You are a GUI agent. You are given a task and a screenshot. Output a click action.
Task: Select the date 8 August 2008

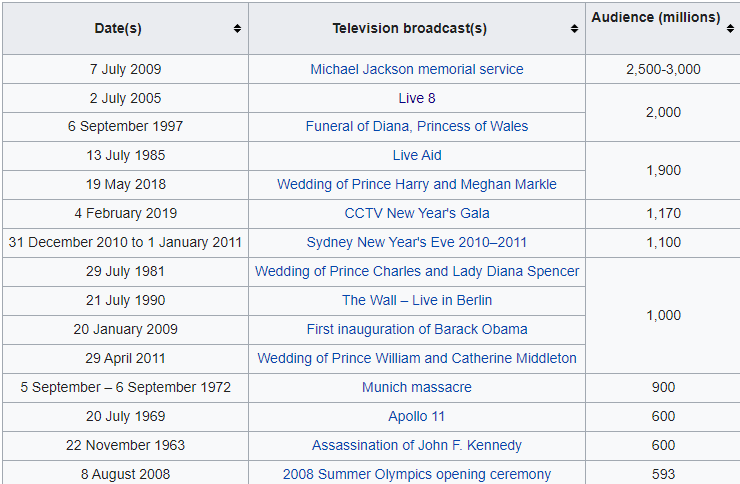tap(126, 474)
